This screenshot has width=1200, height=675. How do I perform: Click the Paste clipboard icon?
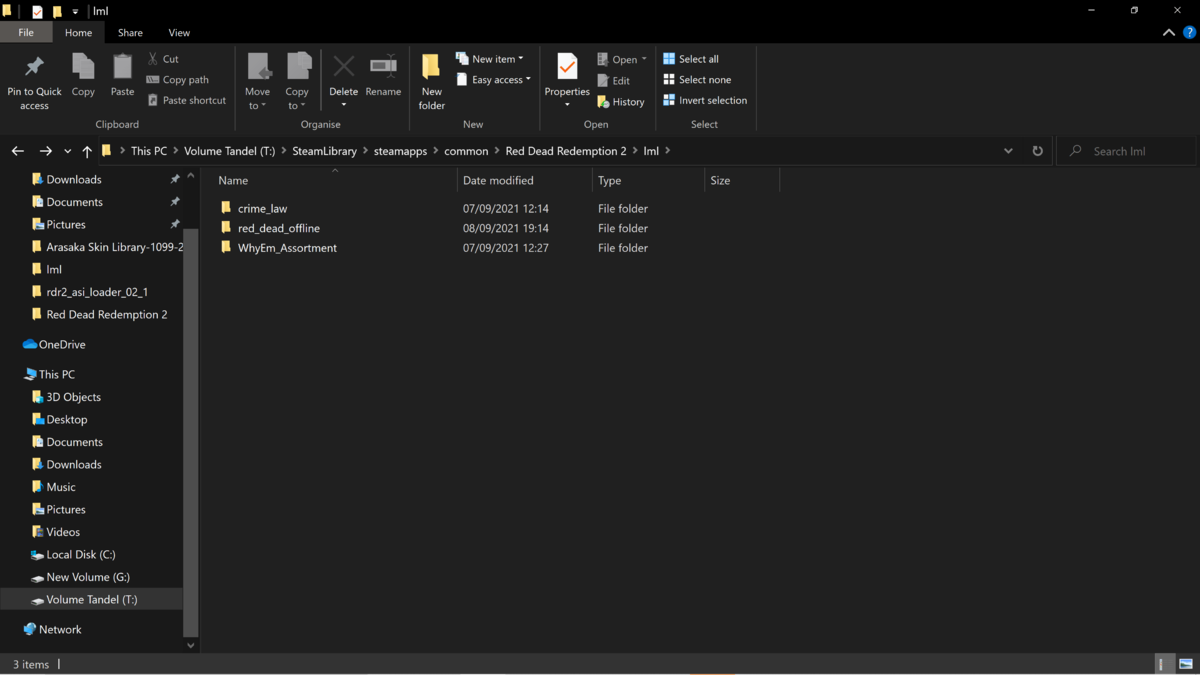tap(122, 67)
